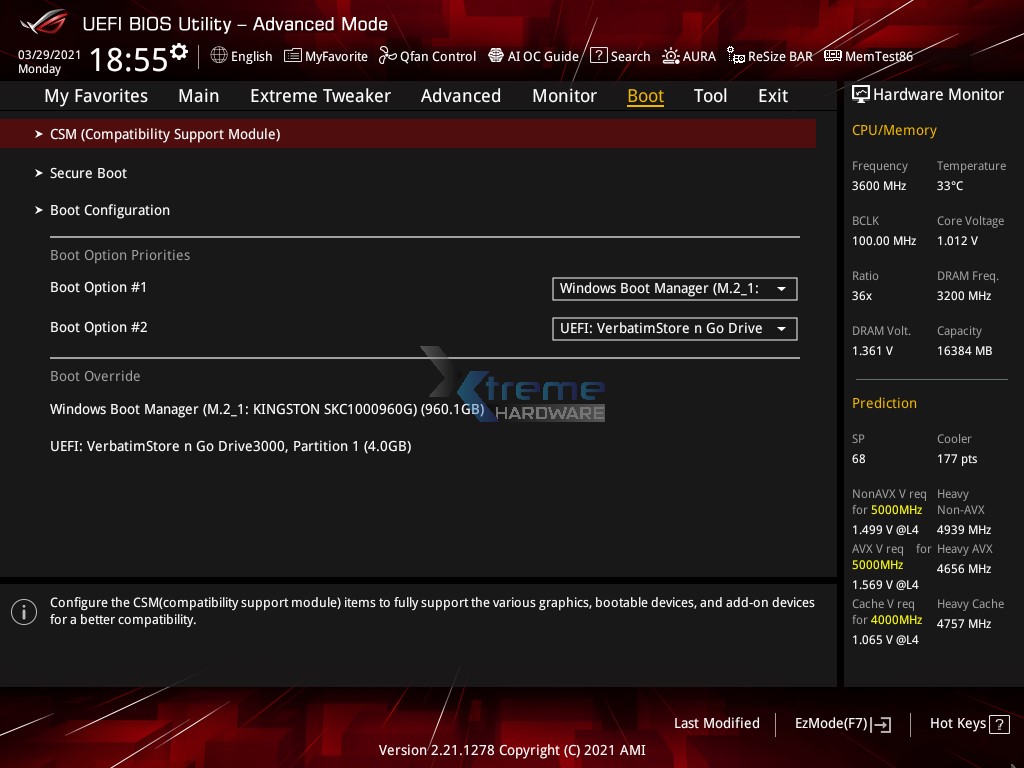Image resolution: width=1024 pixels, height=768 pixels.
Task: Switch to the Extreme Tweaker tab
Action: click(320, 95)
